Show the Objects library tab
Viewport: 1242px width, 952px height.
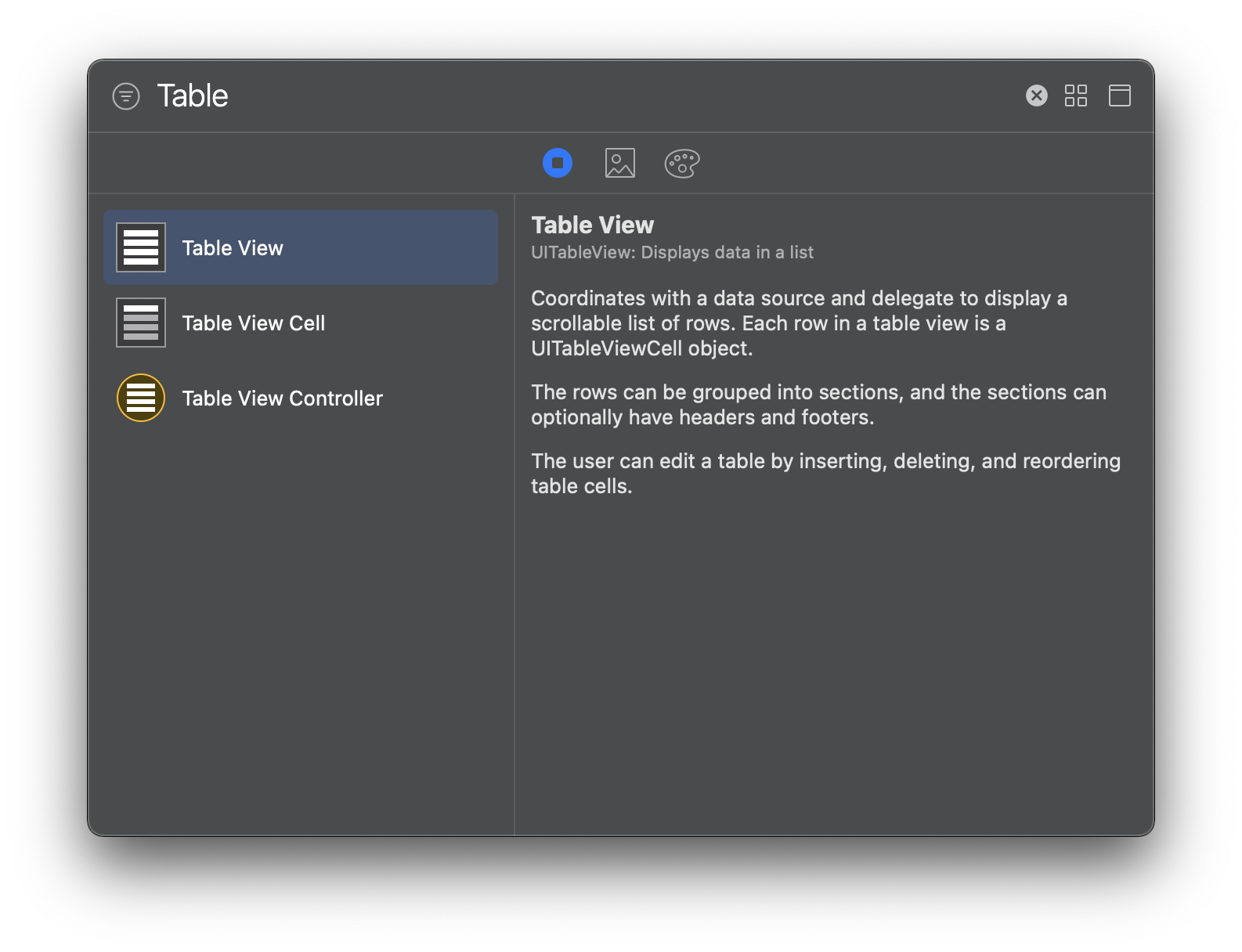point(558,163)
